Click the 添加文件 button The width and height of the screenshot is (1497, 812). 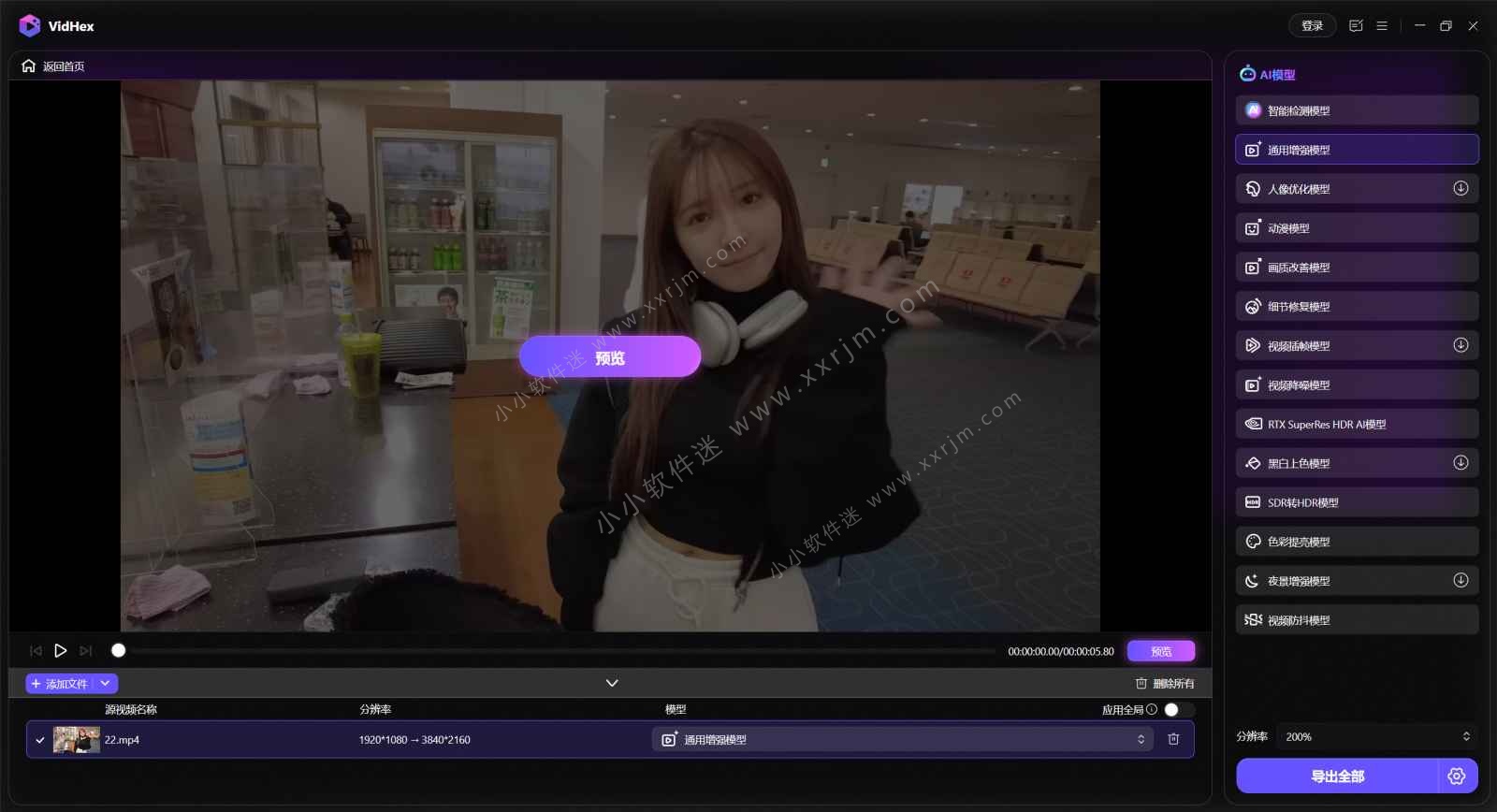(x=60, y=684)
